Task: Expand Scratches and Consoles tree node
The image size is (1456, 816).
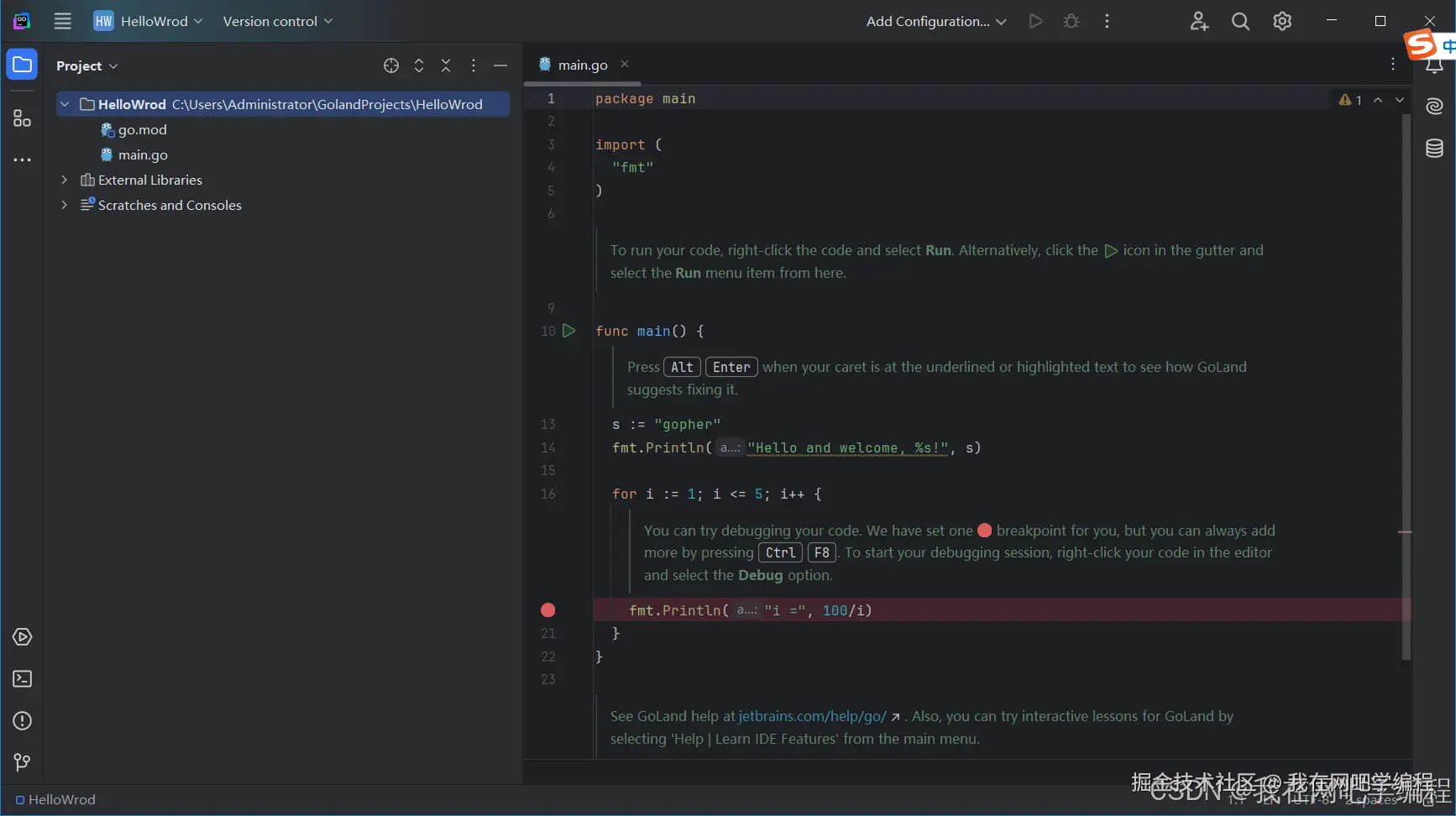Action: pyautogui.click(x=64, y=205)
